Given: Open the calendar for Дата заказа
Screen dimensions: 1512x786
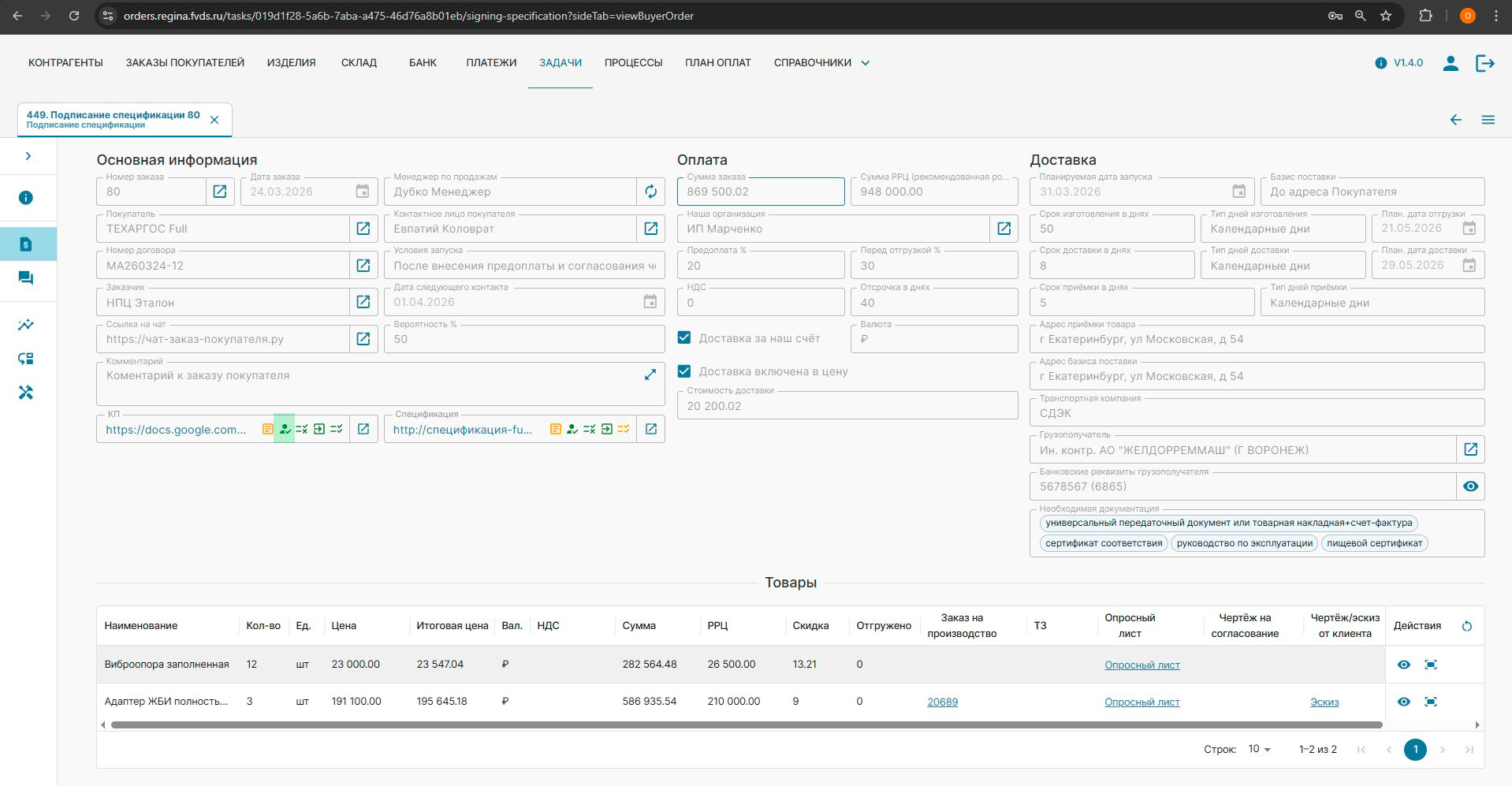Looking at the screenshot, I should click(x=362, y=192).
